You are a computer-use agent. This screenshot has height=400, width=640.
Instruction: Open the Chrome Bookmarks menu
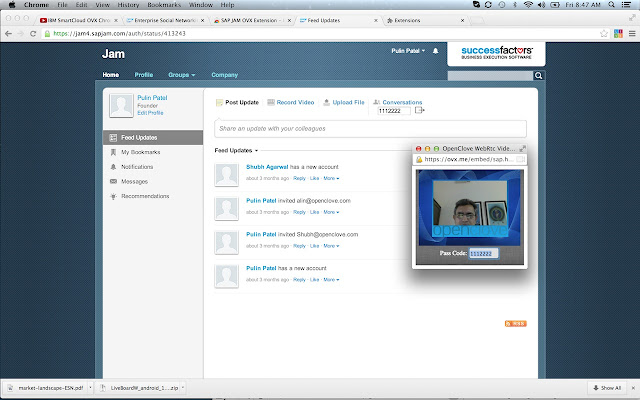point(164,5)
